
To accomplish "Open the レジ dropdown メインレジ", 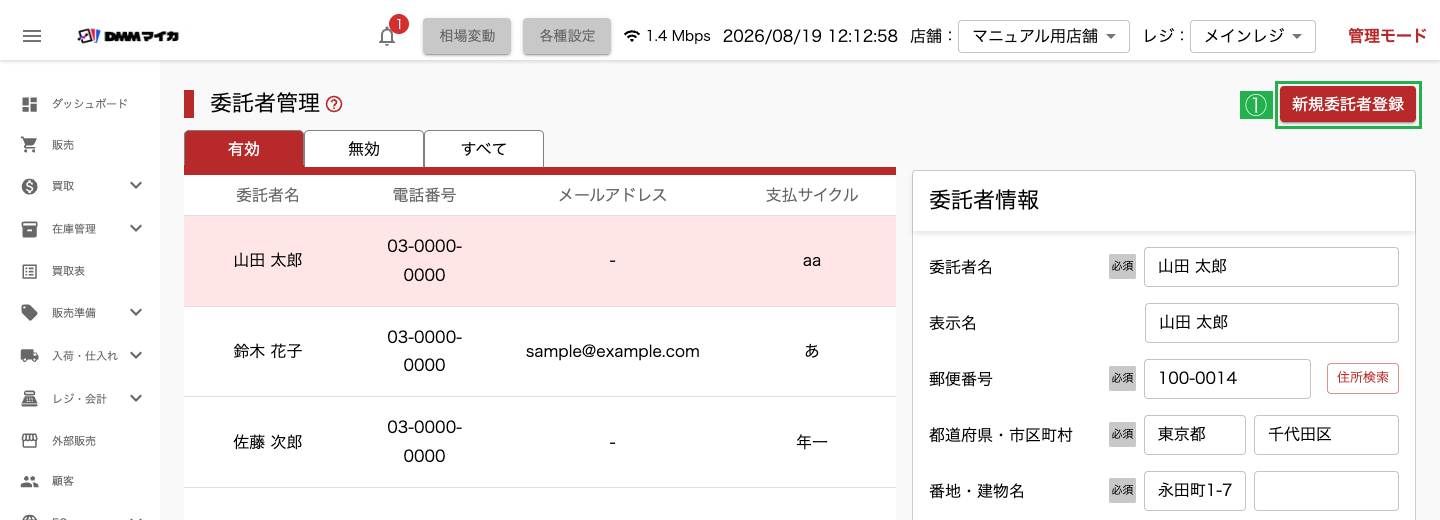I will pos(1253,36).
